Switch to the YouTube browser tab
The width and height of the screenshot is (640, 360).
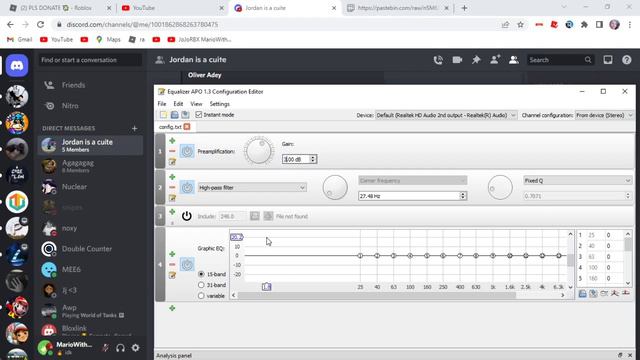tap(173, 8)
